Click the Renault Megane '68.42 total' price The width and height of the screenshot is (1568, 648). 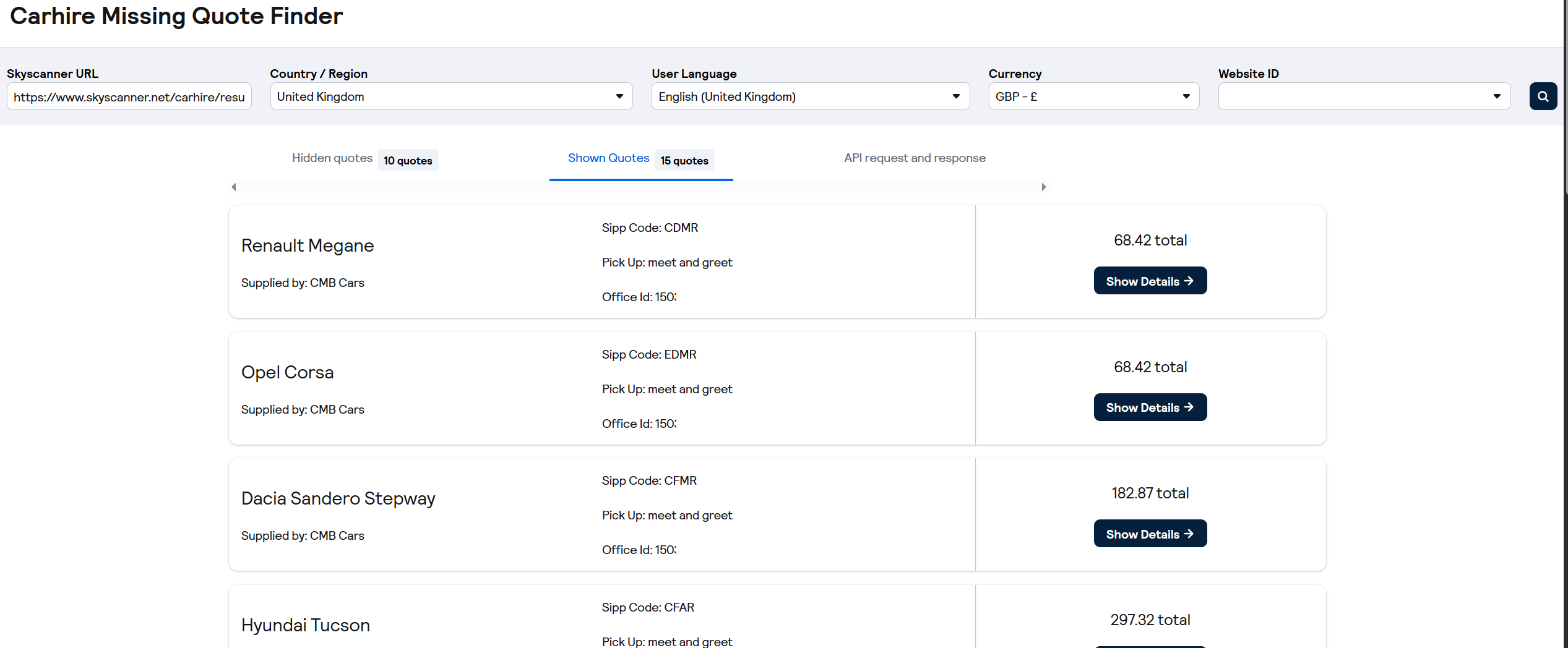coord(1150,241)
